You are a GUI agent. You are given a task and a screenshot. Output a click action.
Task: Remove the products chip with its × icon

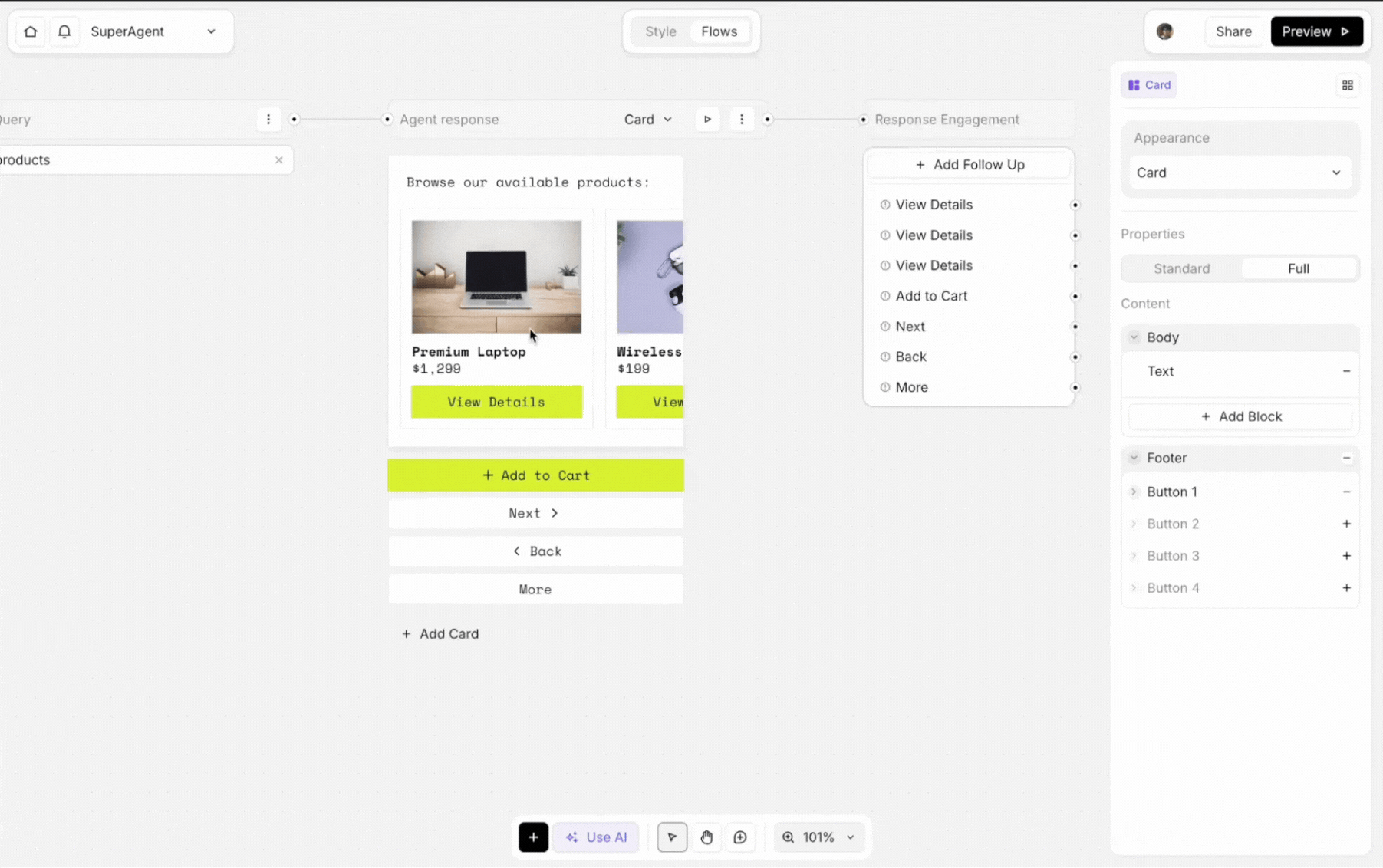click(x=279, y=159)
